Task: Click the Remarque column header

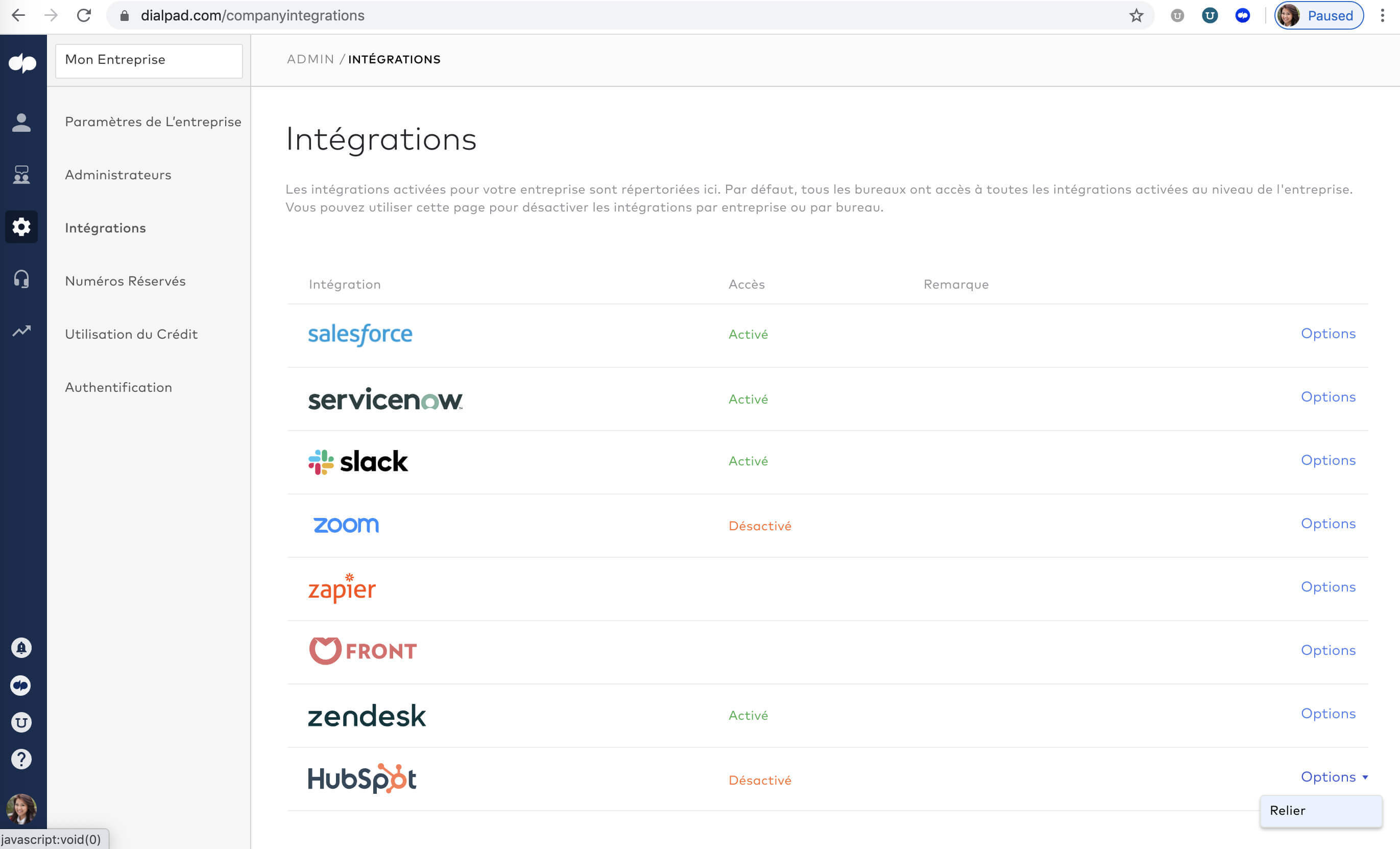Action: pyautogui.click(x=956, y=285)
